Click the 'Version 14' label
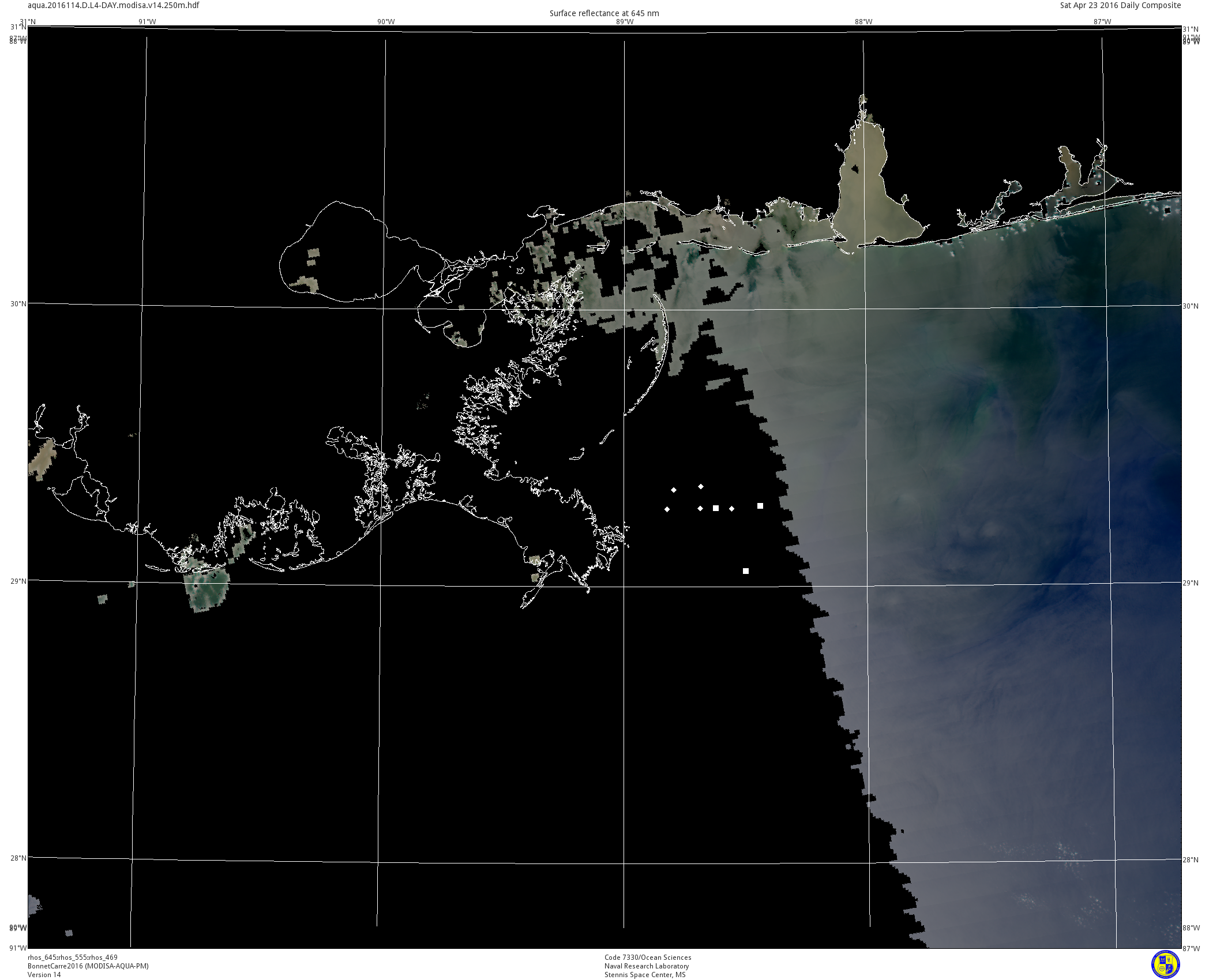Image resolution: width=1209 pixels, height=980 pixels. (x=44, y=975)
